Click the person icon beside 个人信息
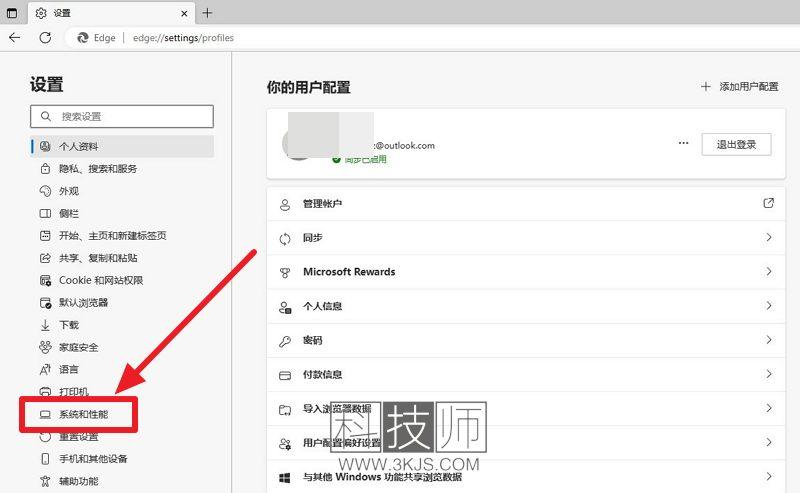Viewport: 800px width, 493px height. 285,307
